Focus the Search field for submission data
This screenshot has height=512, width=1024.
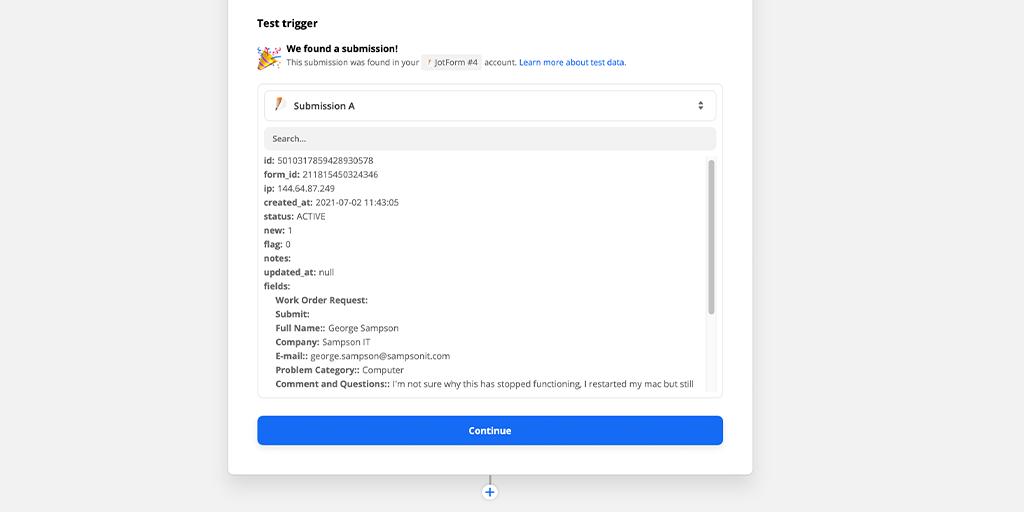click(x=489, y=138)
